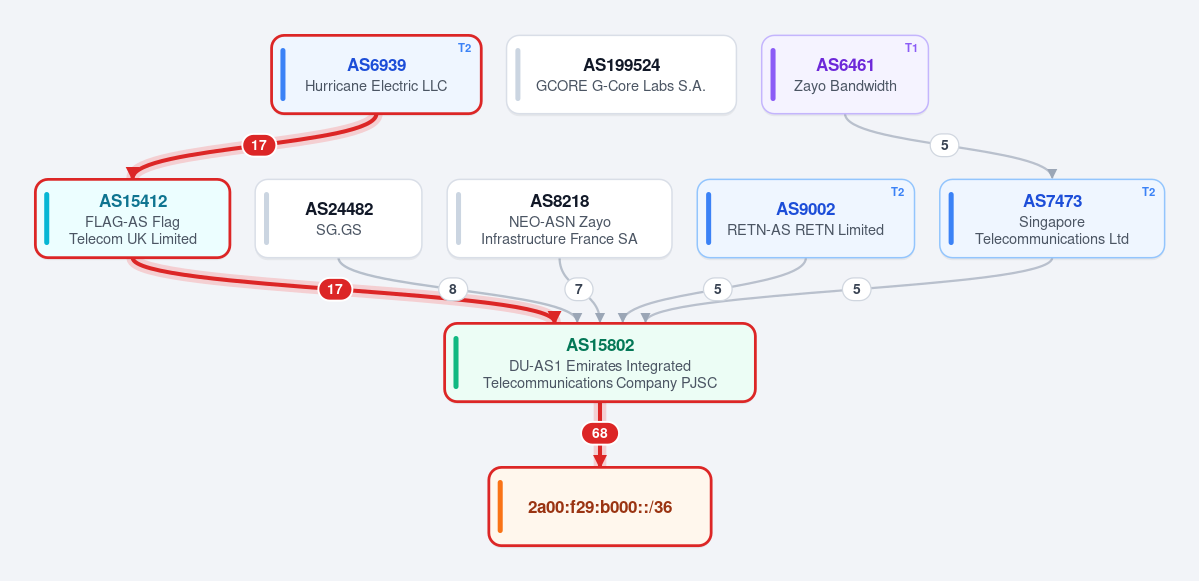
Task: Click the red 17 label below AS15412
Action: point(335,289)
